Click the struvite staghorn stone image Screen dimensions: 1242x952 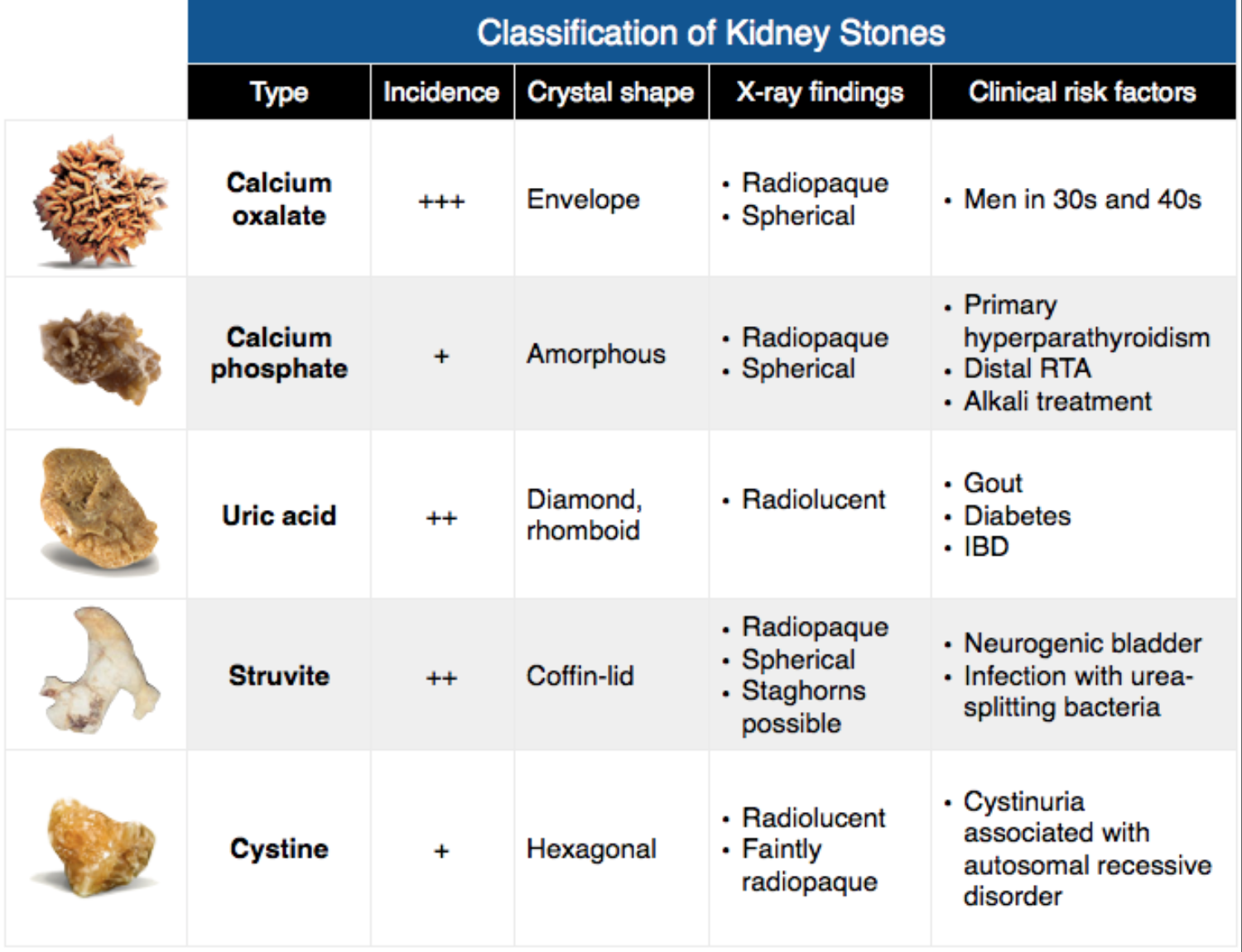[99, 670]
